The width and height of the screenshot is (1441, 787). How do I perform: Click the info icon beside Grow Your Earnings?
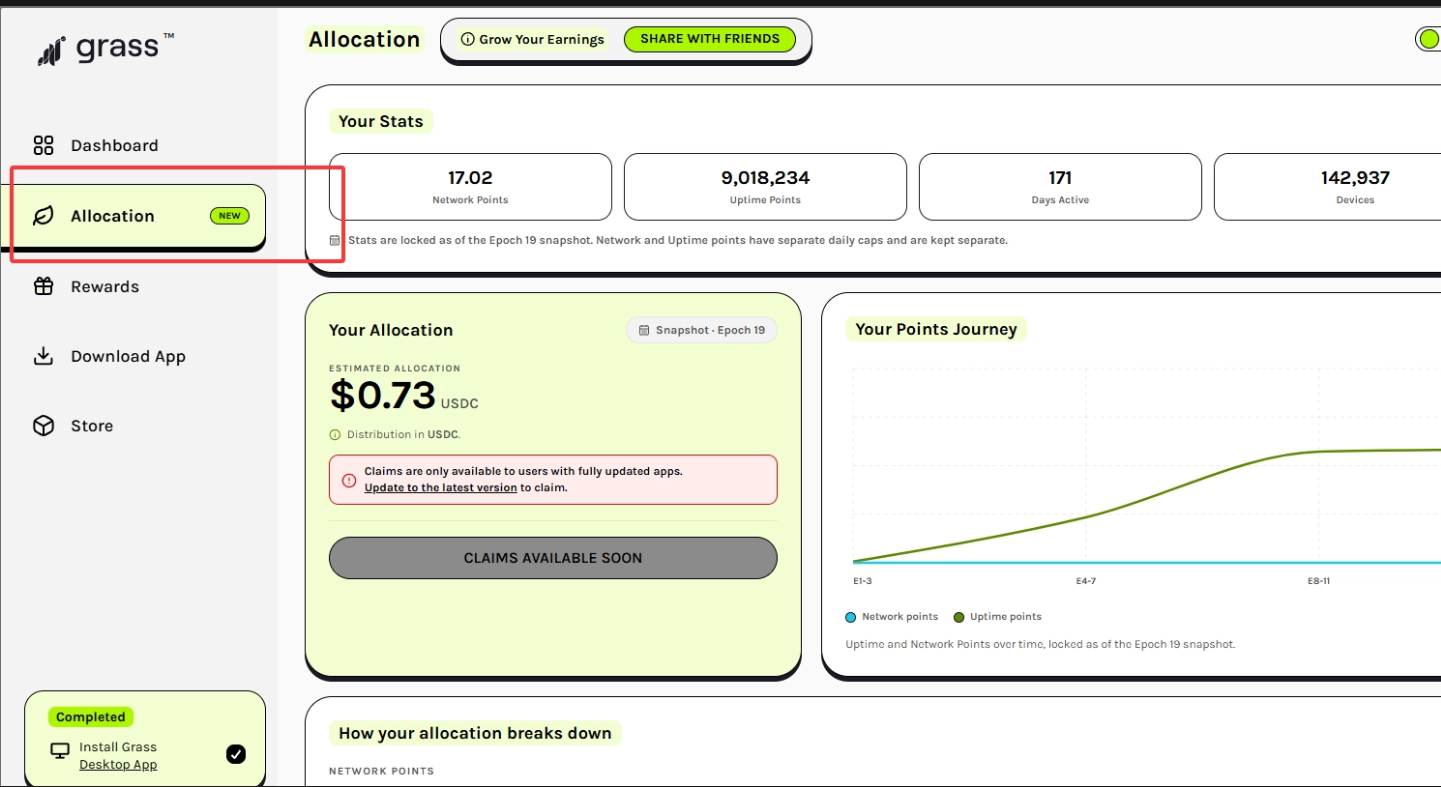(467, 40)
